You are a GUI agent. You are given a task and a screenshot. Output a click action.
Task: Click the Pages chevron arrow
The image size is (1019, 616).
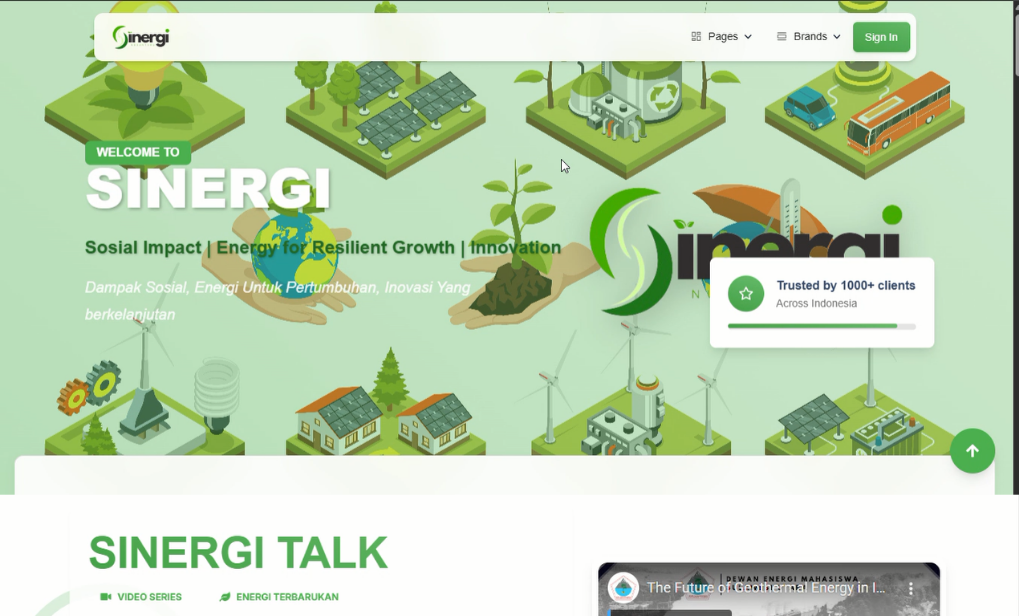(x=748, y=37)
